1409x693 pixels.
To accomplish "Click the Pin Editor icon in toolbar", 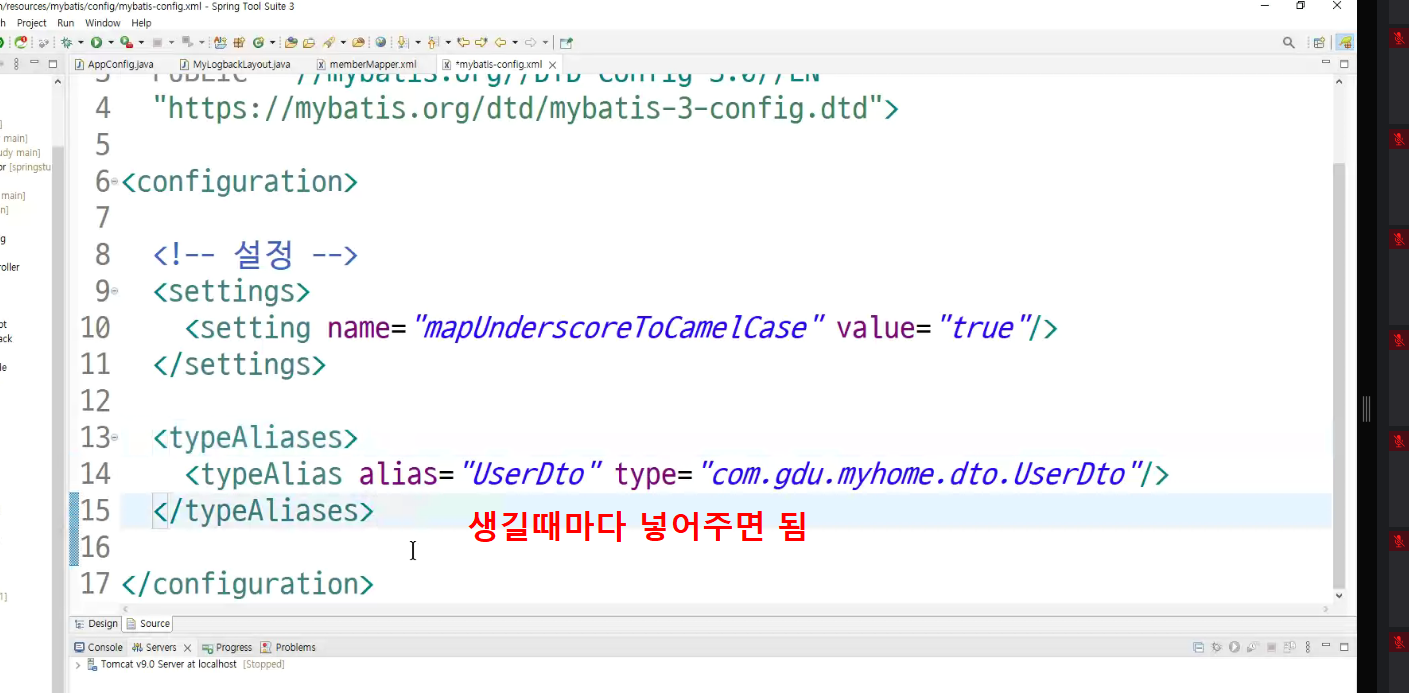I will click(566, 42).
